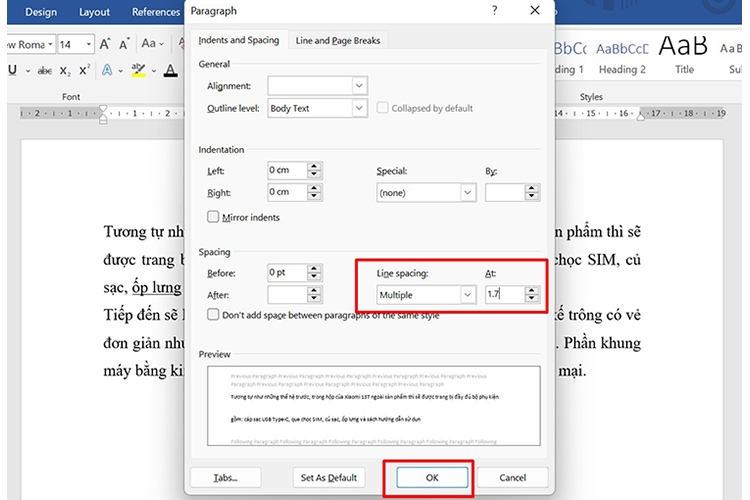Open Alignment combo box
The width and height of the screenshot is (750, 500).
[318, 86]
